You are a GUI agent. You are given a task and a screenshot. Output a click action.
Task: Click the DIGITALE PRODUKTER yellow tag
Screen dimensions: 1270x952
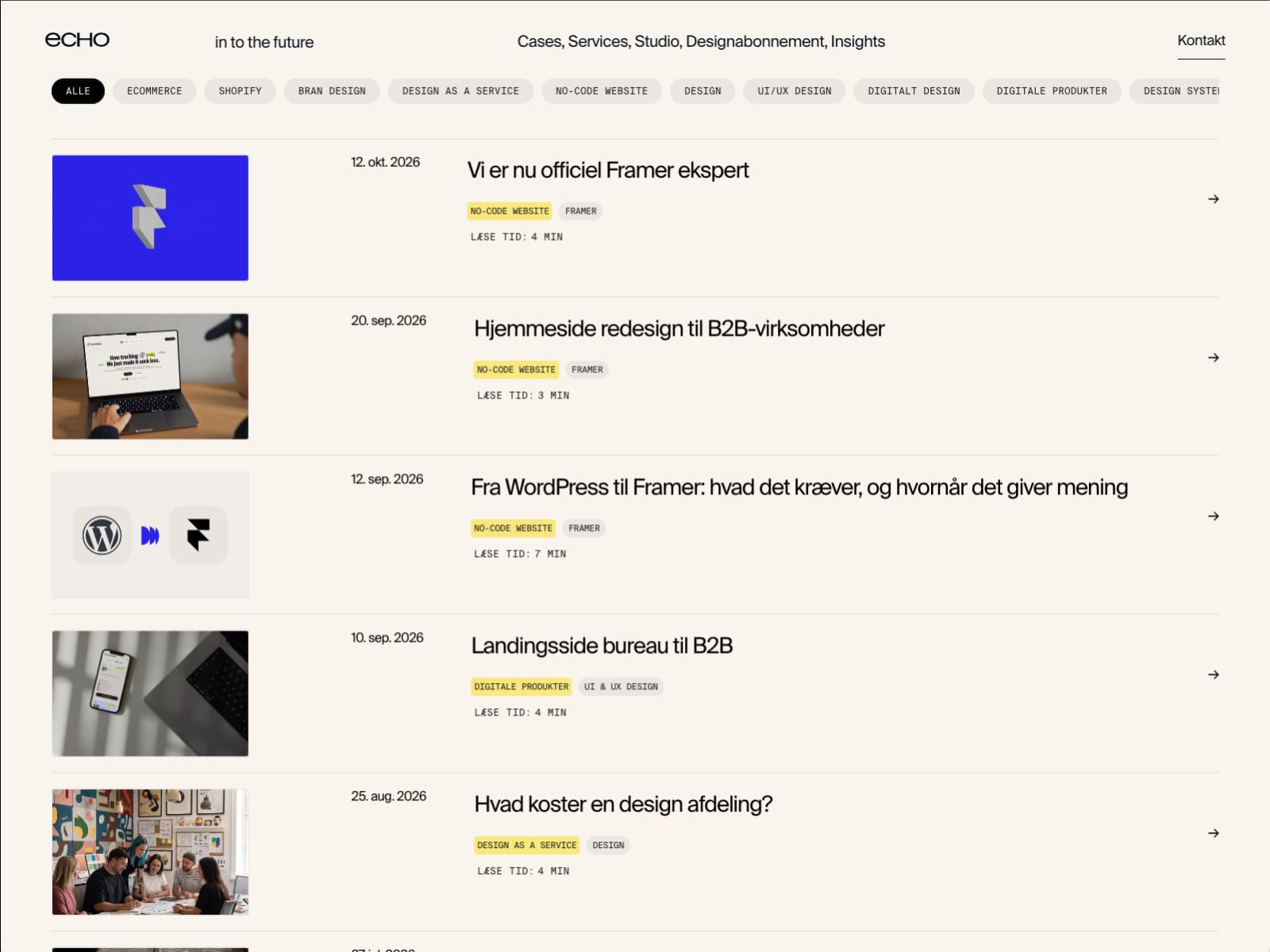521,687
